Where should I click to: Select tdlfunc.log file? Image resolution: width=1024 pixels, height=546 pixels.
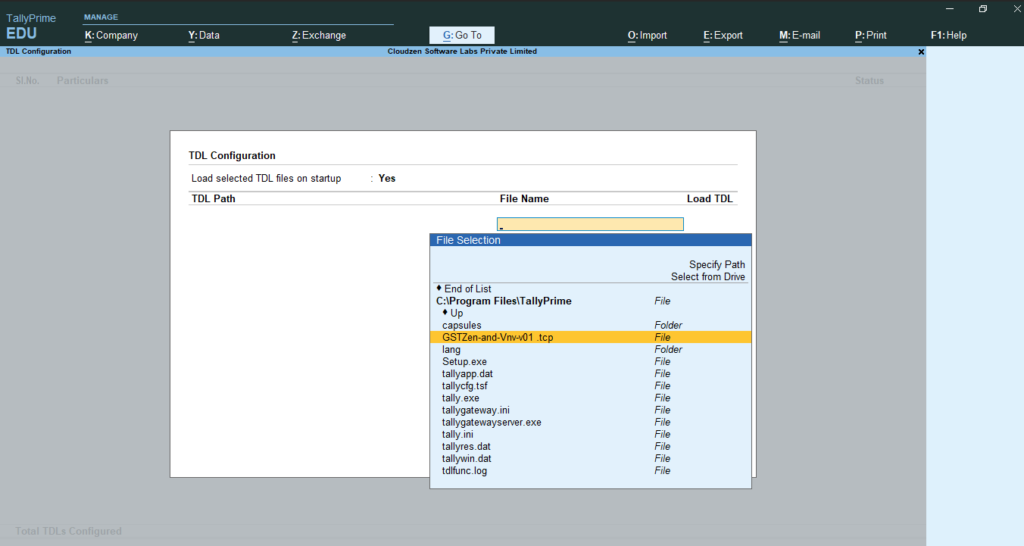pos(590,471)
